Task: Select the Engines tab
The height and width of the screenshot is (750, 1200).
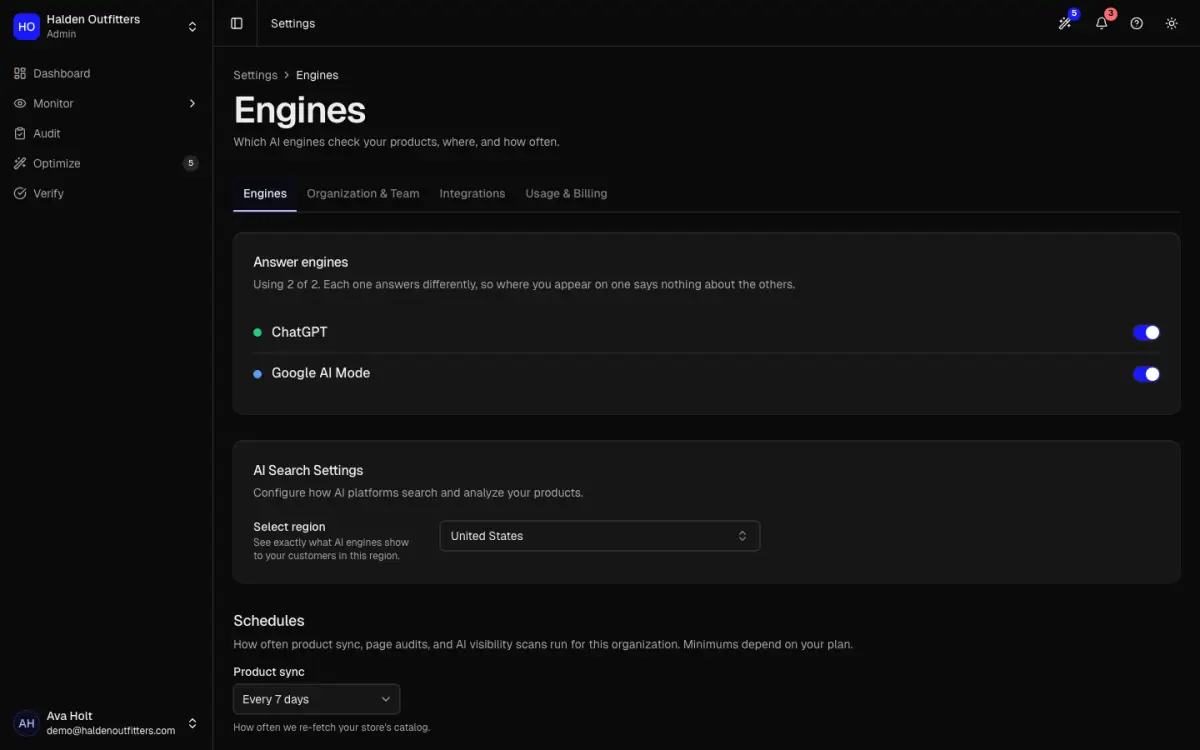Action: 265,193
